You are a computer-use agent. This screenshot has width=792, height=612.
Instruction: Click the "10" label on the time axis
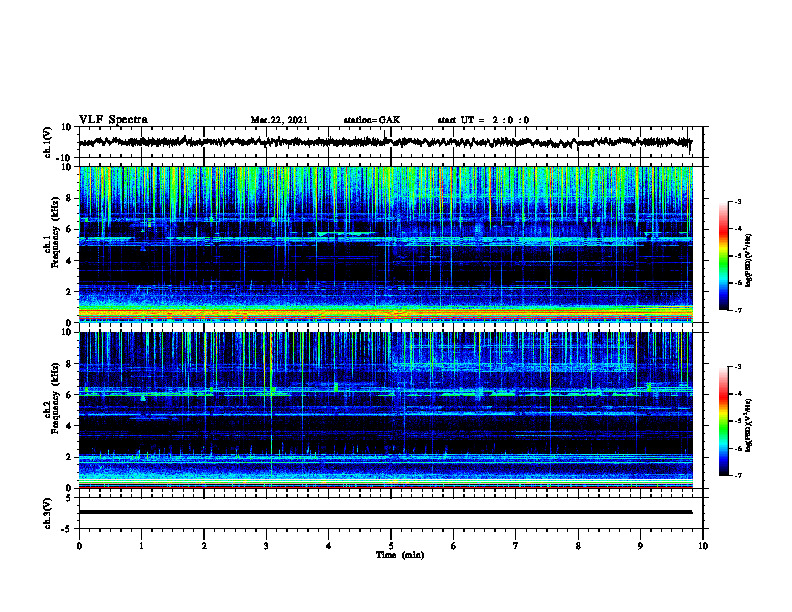pyautogui.click(x=703, y=546)
